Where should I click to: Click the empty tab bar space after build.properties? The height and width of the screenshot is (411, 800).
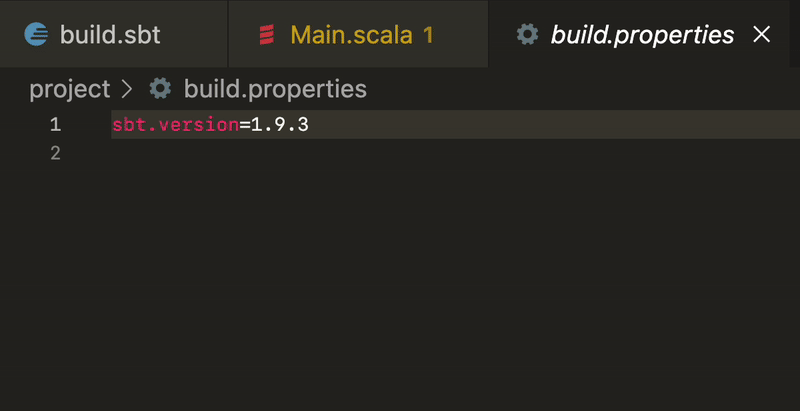794,34
